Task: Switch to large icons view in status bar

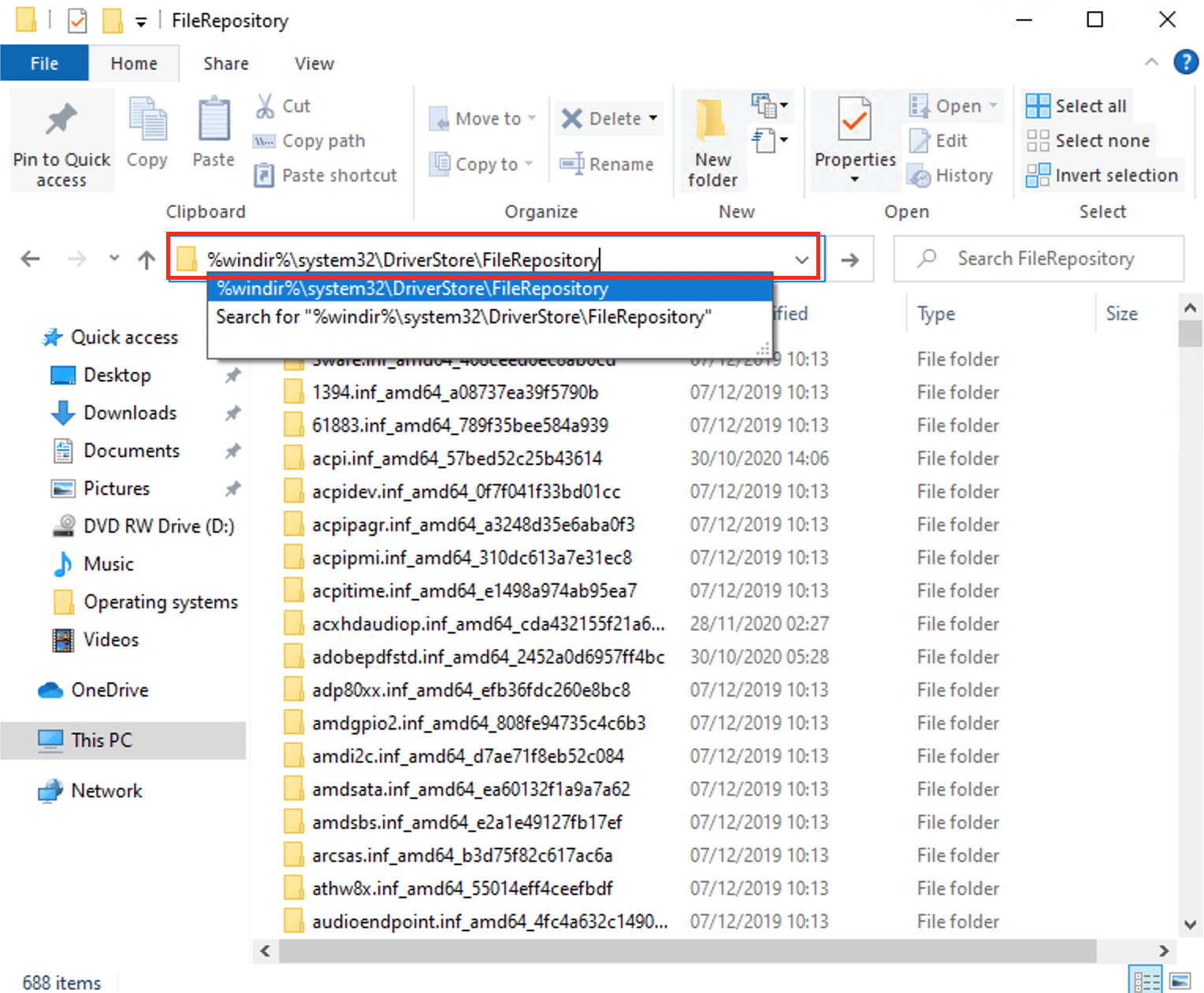Action: point(1178,979)
